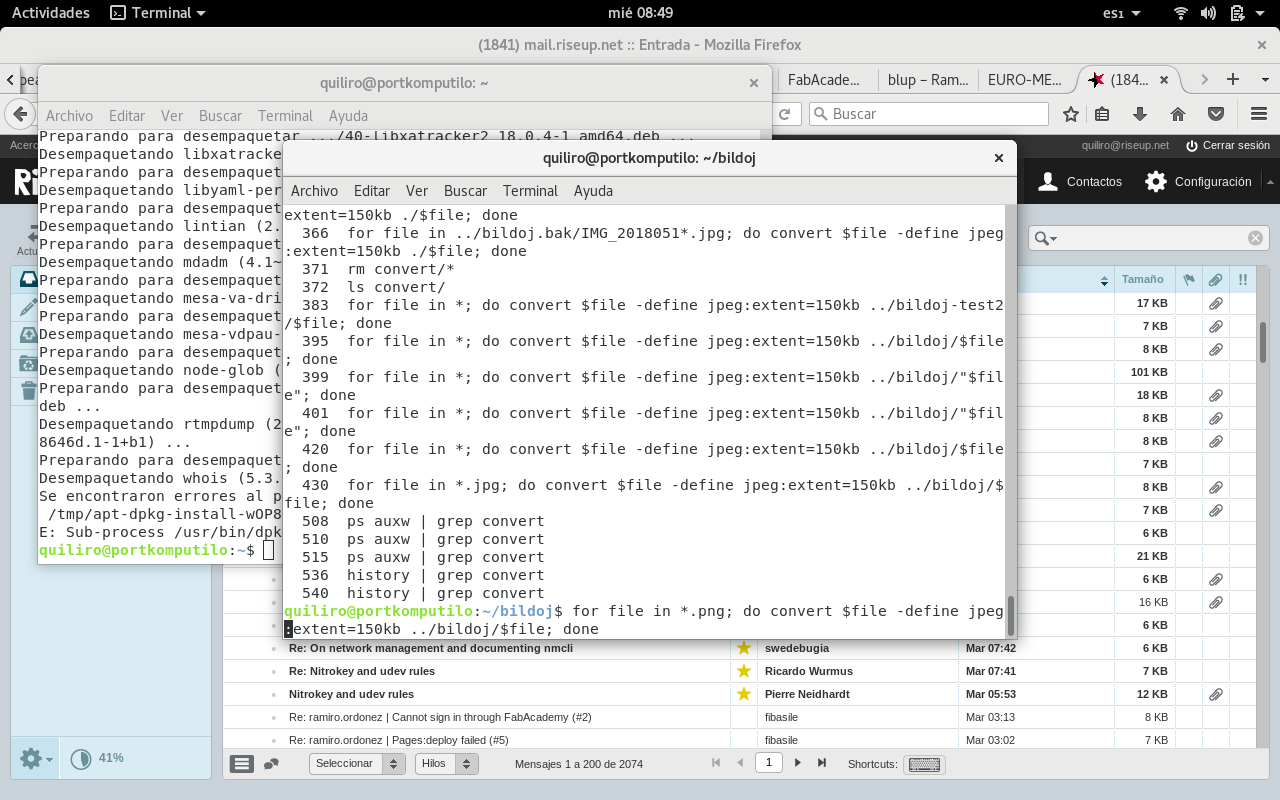Toggle star flag on swedebugia message

pos(743,648)
